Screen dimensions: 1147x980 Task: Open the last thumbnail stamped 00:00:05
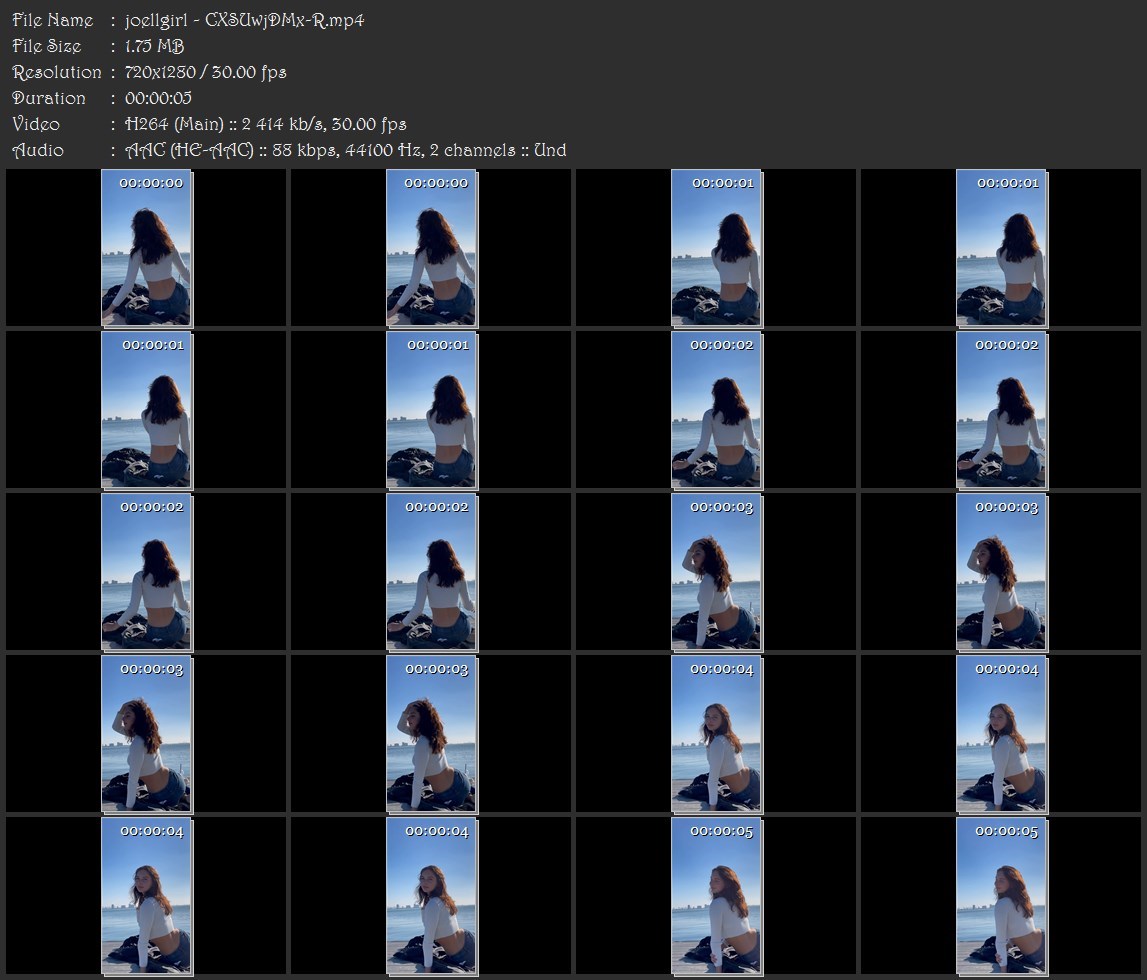pyautogui.click(x=1001, y=896)
